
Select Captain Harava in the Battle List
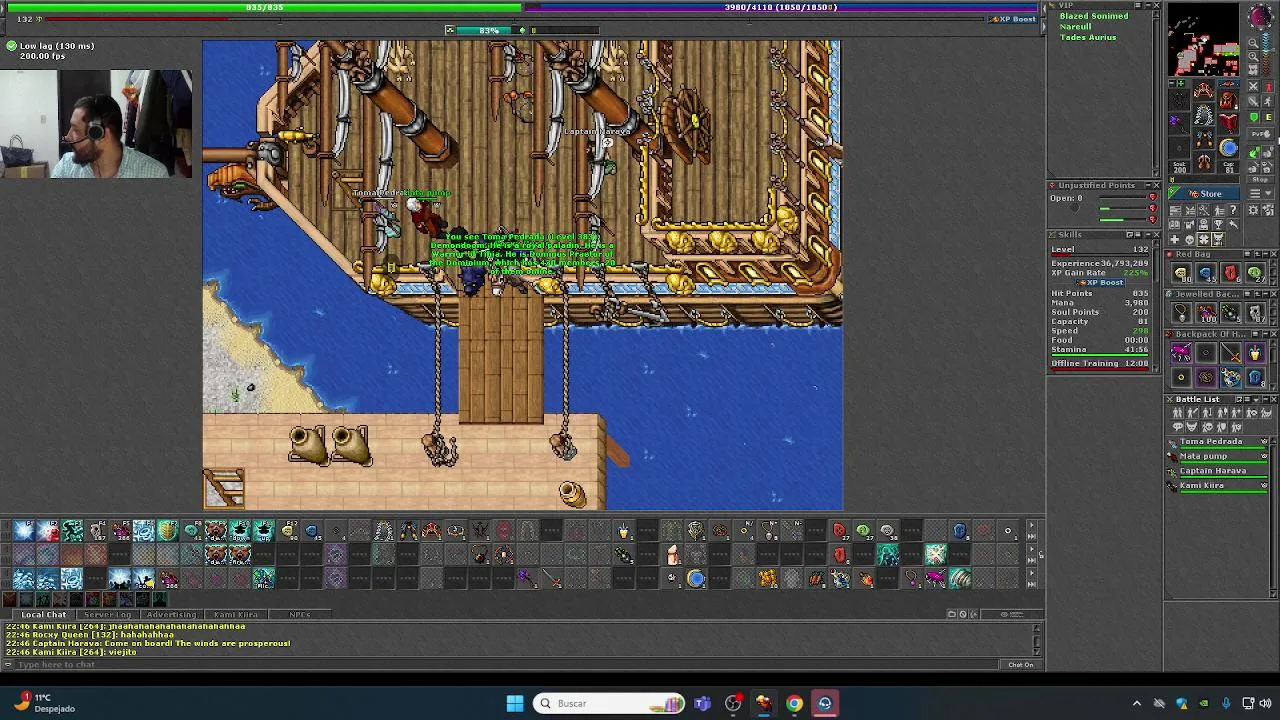1218,470
